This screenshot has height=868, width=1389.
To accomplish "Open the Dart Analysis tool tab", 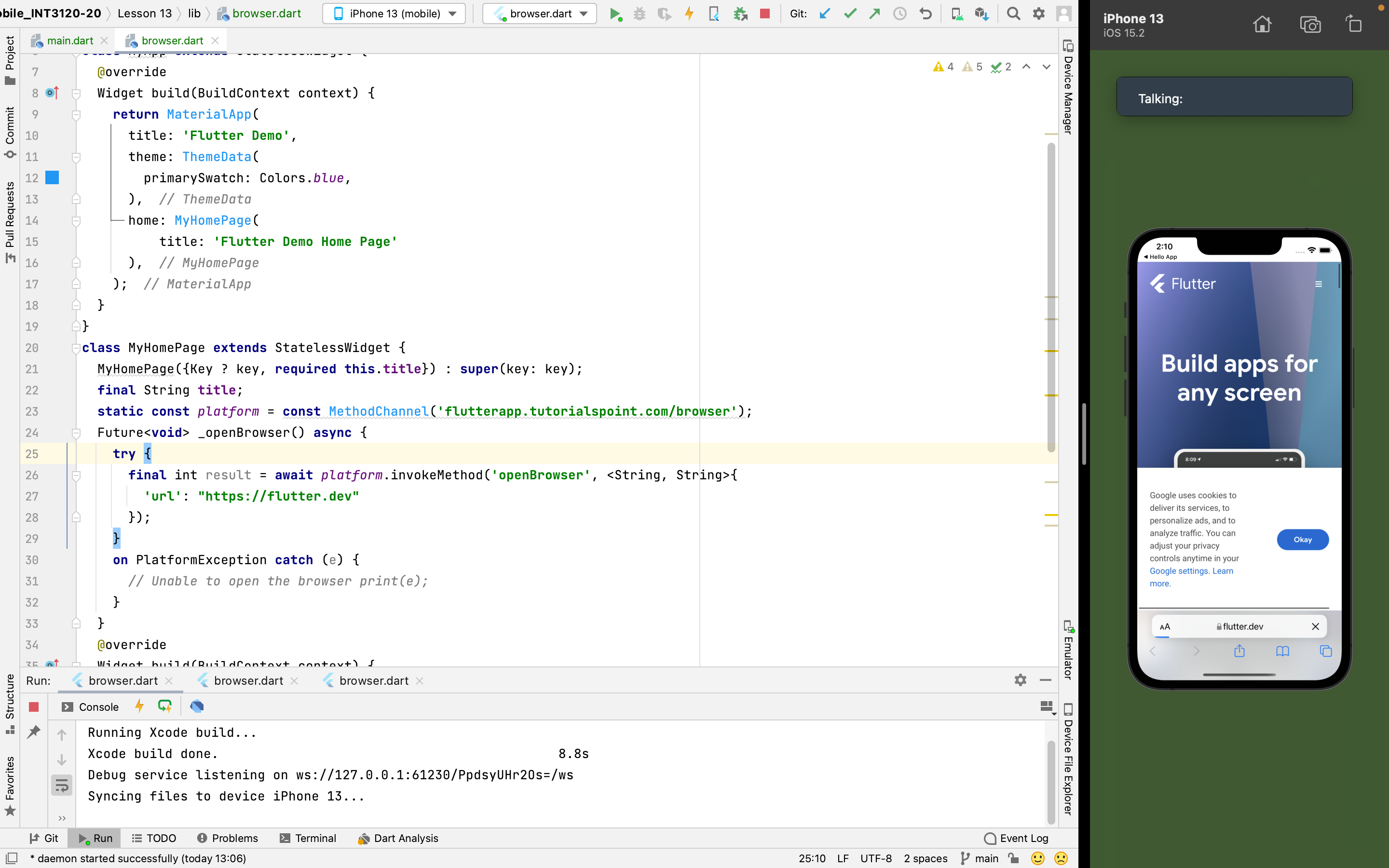I will [x=398, y=838].
